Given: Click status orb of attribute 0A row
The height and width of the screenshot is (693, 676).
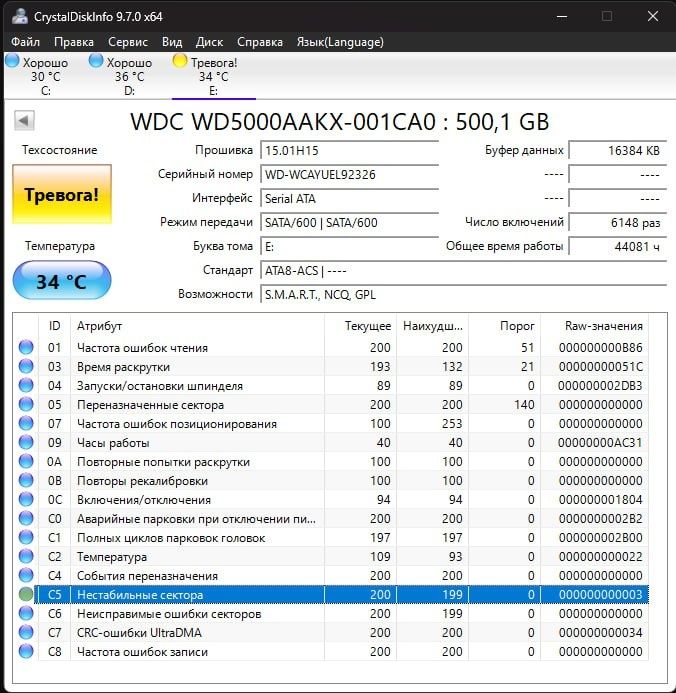Looking at the screenshot, I should click(x=26, y=461).
